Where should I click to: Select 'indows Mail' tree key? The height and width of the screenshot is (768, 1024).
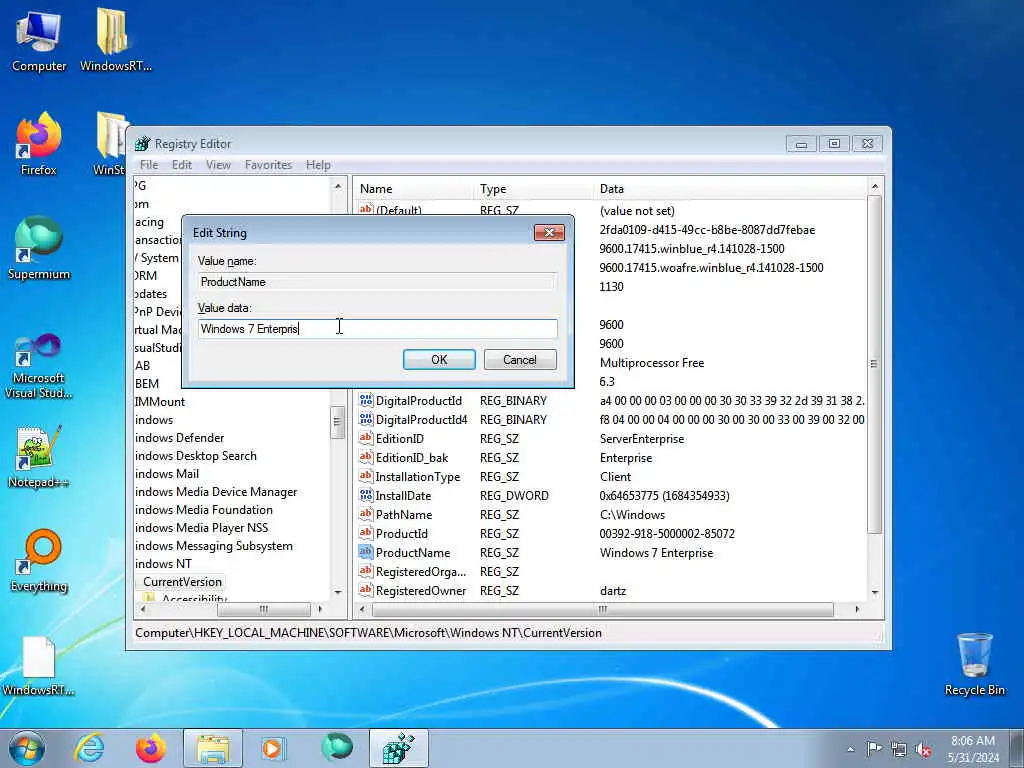pos(167,473)
